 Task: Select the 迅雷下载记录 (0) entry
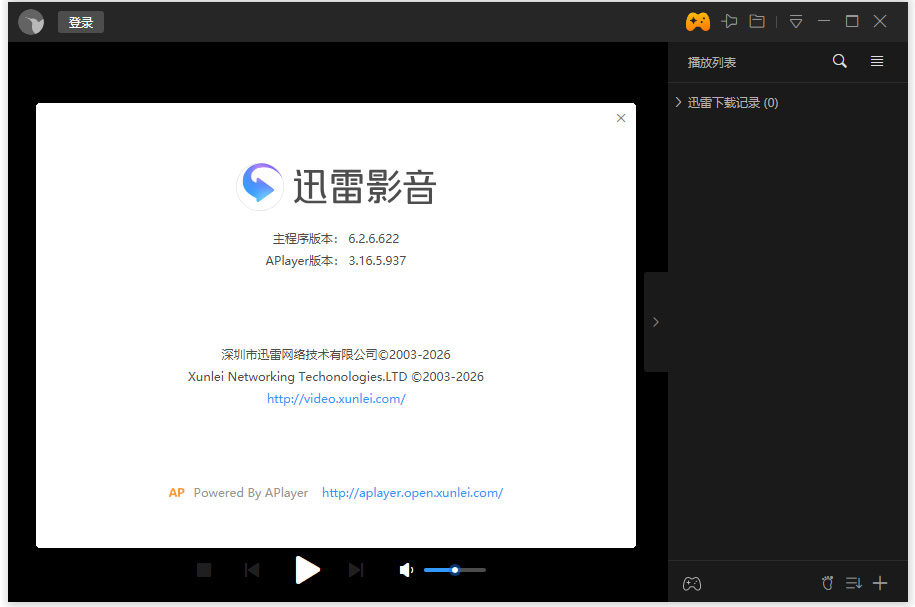(x=735, y=102)
